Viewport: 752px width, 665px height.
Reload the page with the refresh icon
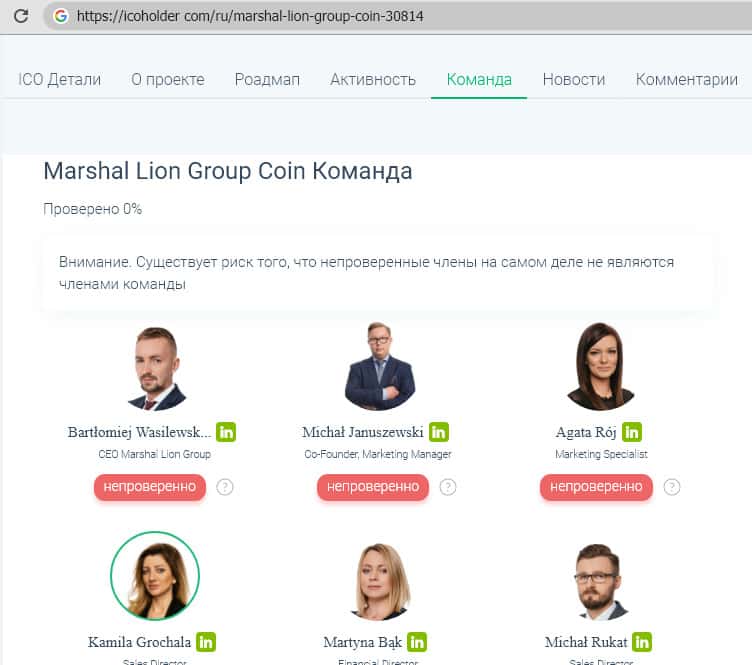point(21,16)
